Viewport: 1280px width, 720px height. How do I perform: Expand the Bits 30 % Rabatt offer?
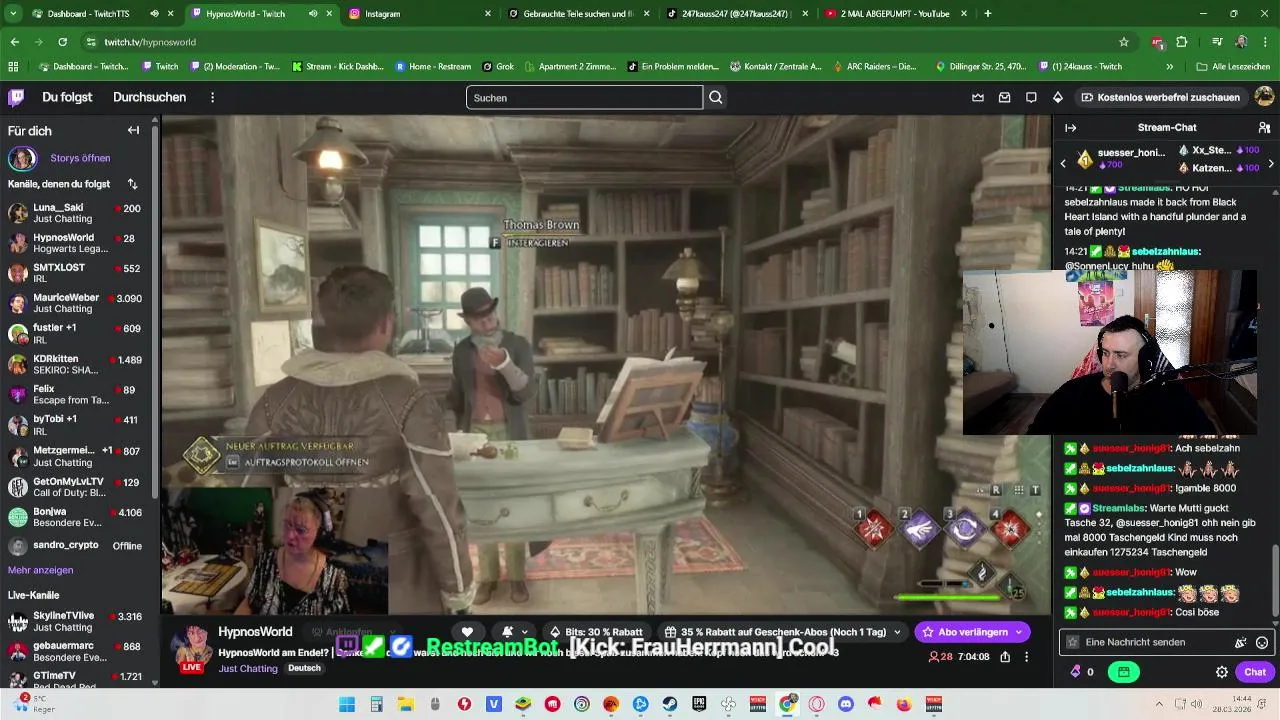coord(597,632)
